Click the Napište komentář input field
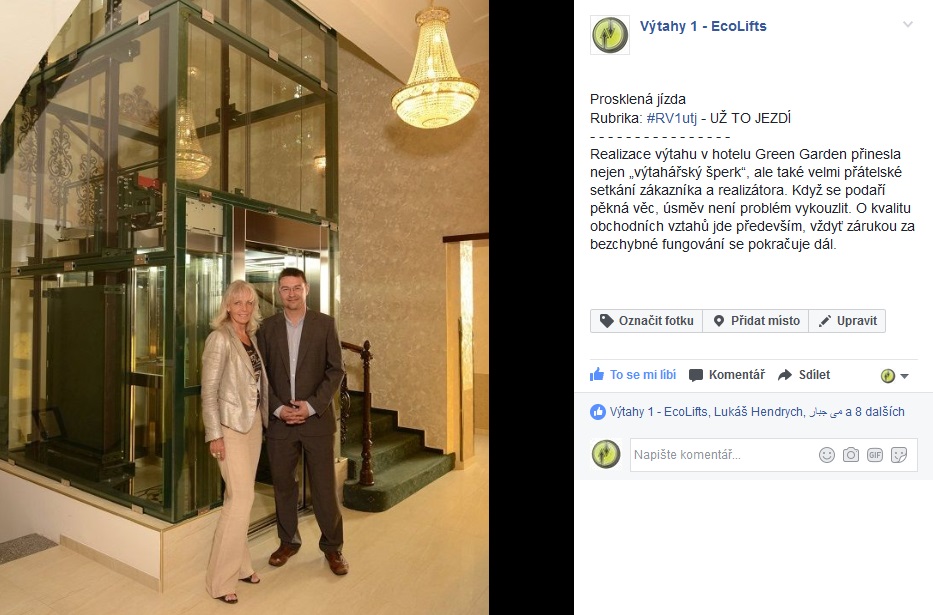 coord(723,455)
